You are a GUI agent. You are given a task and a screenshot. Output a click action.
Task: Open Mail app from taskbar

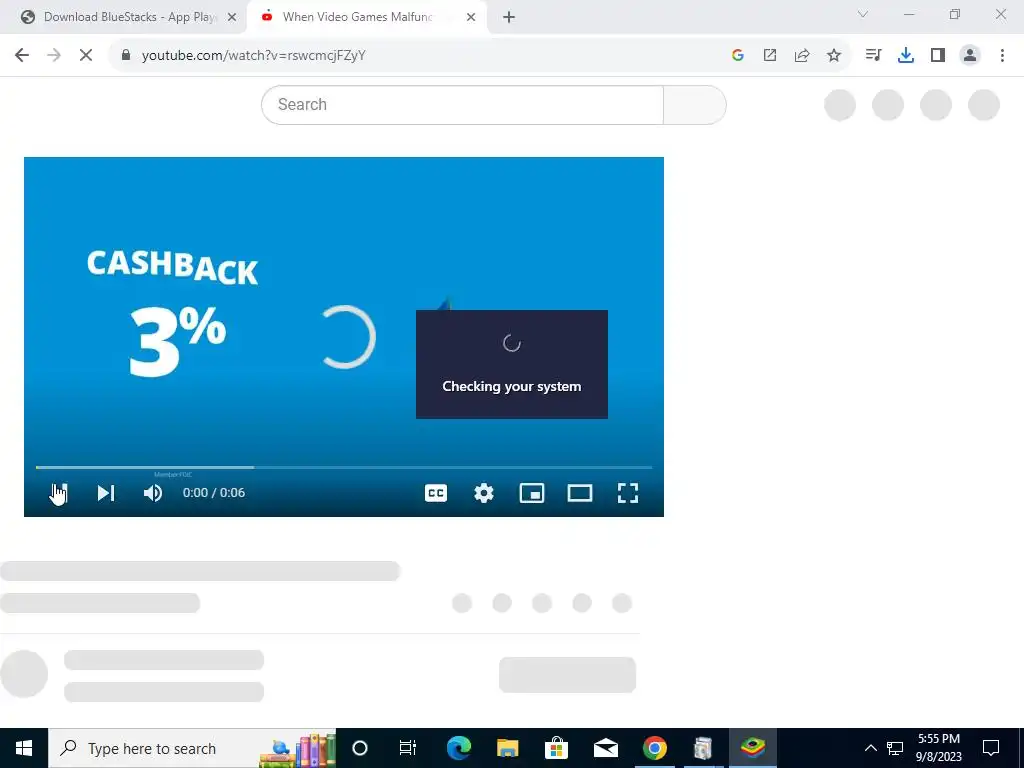(x=605, y=748)
